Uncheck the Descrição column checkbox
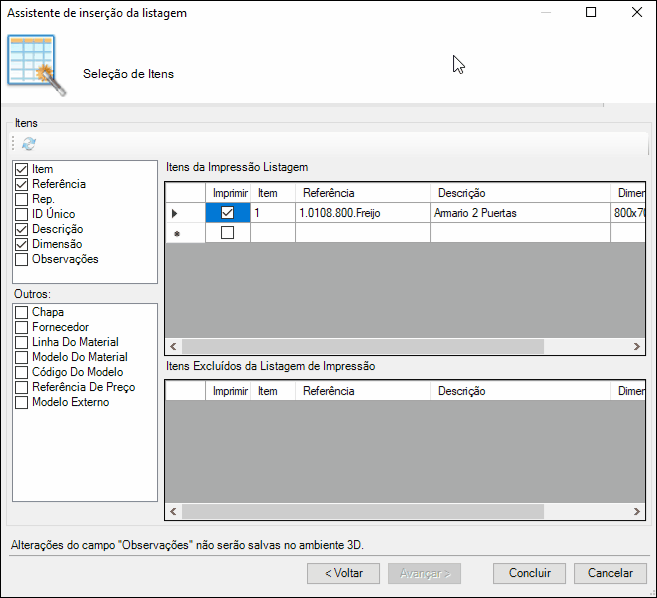This screenshot has width=657, height=598. 21,229
